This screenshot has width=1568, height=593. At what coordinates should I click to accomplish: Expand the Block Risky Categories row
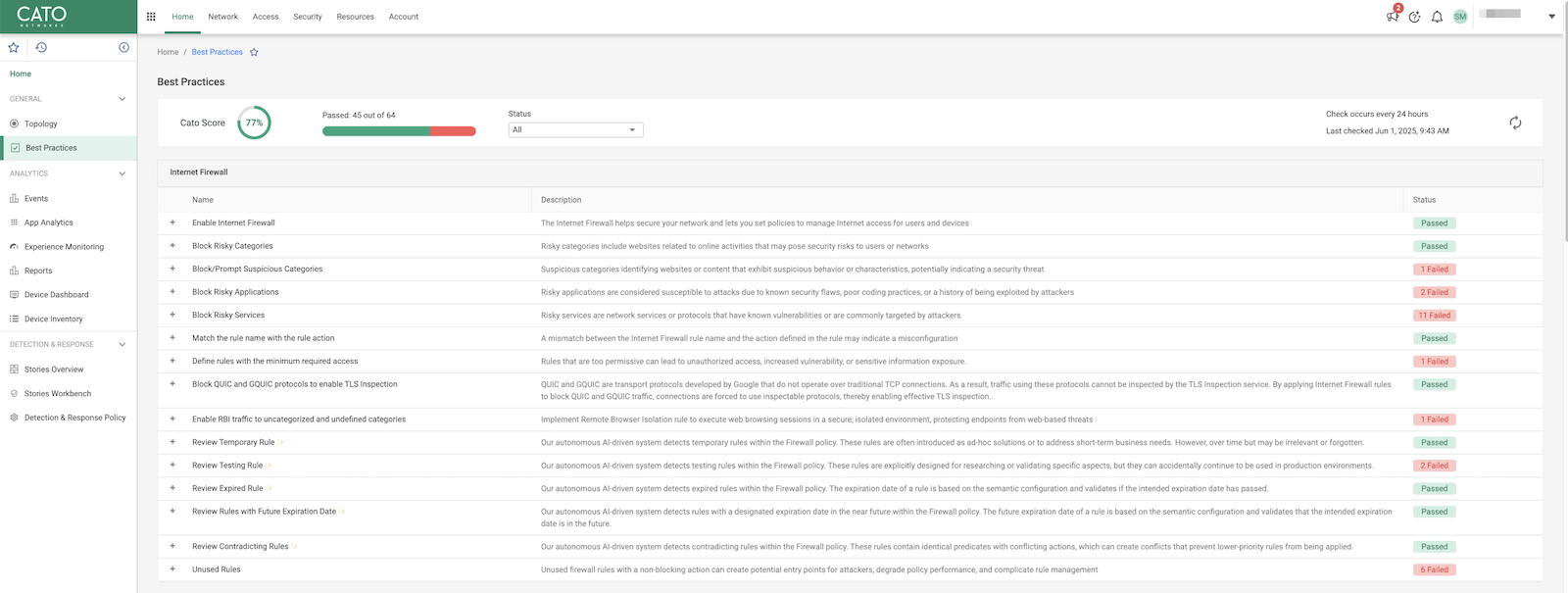172,245
